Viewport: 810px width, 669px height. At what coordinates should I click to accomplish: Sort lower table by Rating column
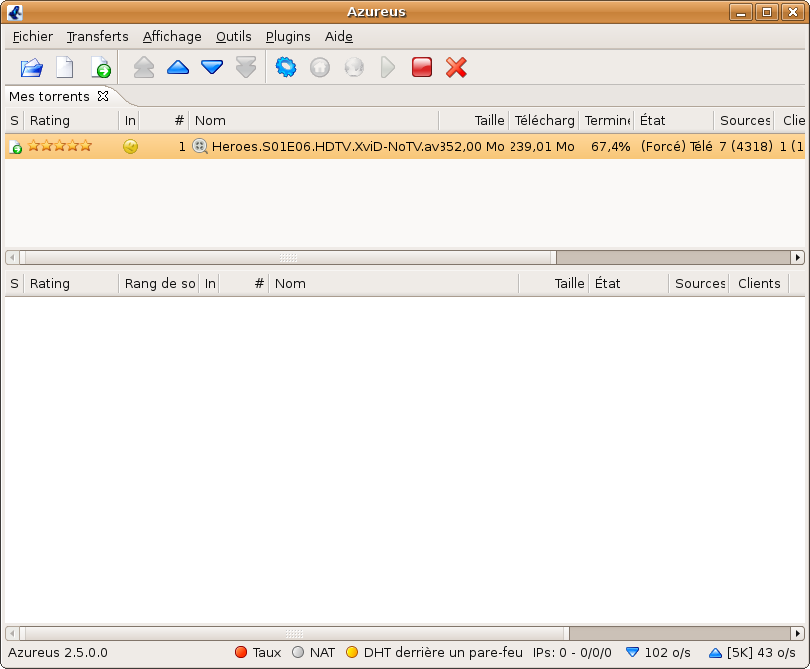click(x=71, y=284)
